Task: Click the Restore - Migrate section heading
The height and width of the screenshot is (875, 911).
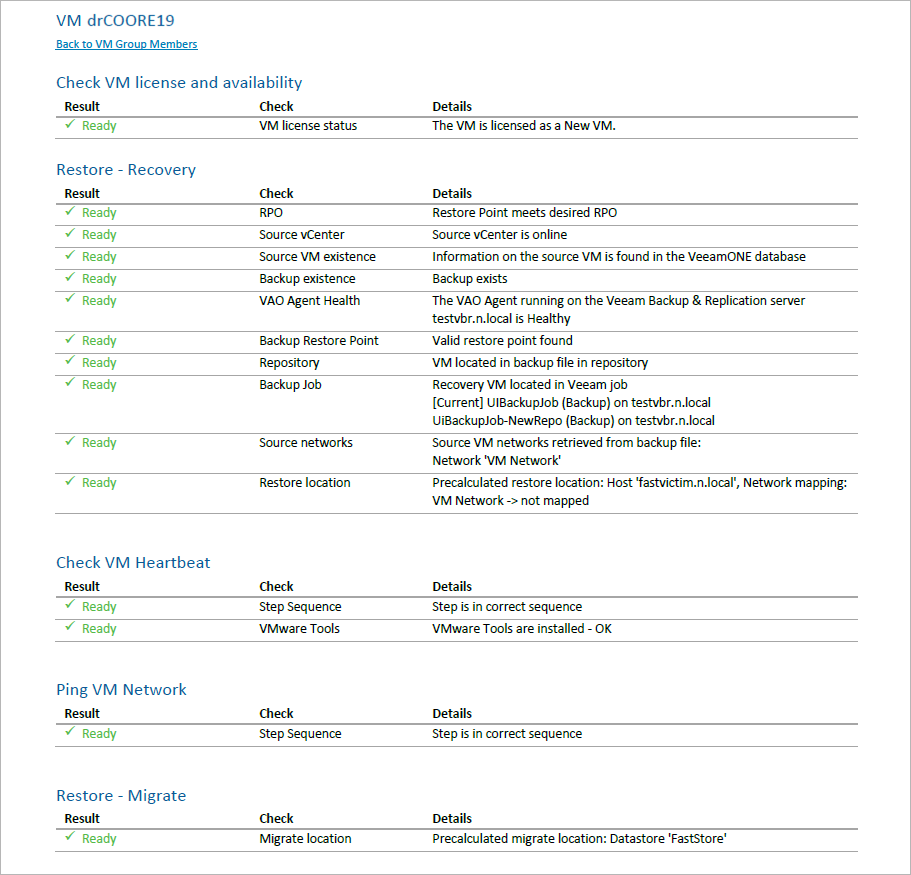Action: 121,796
